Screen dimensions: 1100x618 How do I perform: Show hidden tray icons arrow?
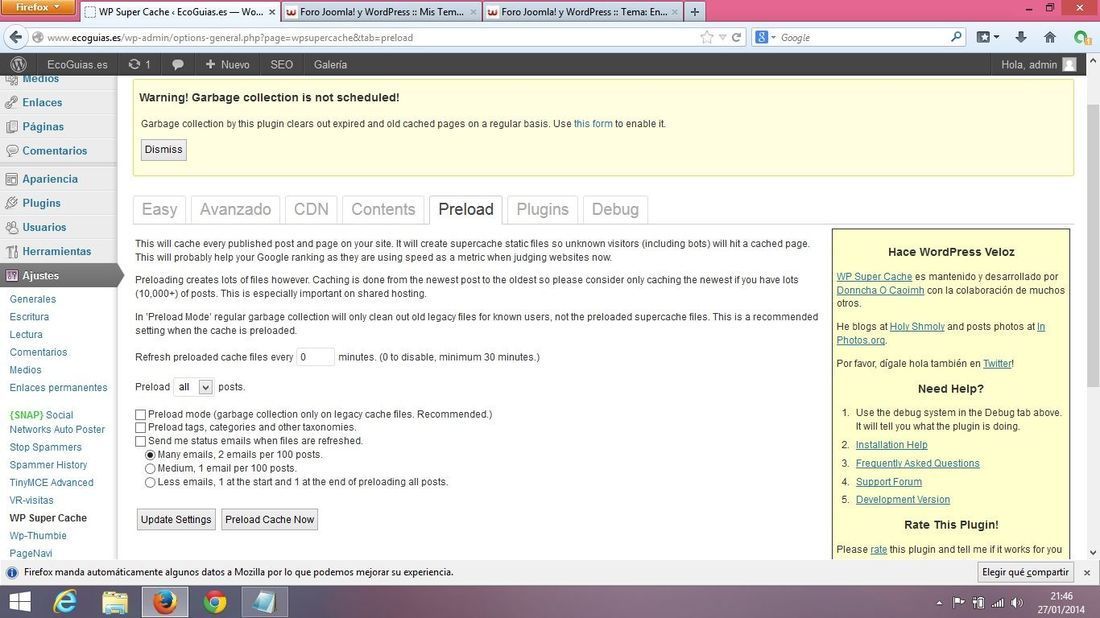[939, 603]
